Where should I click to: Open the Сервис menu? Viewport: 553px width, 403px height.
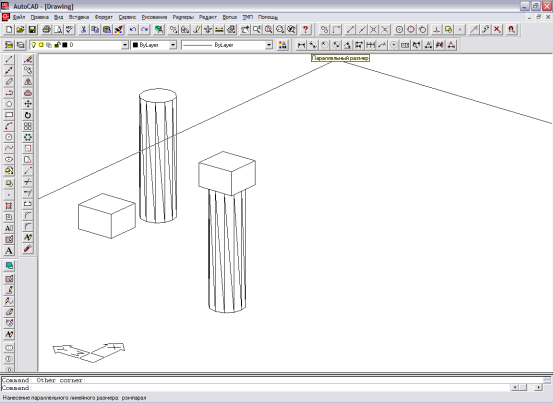click(127, 17)
